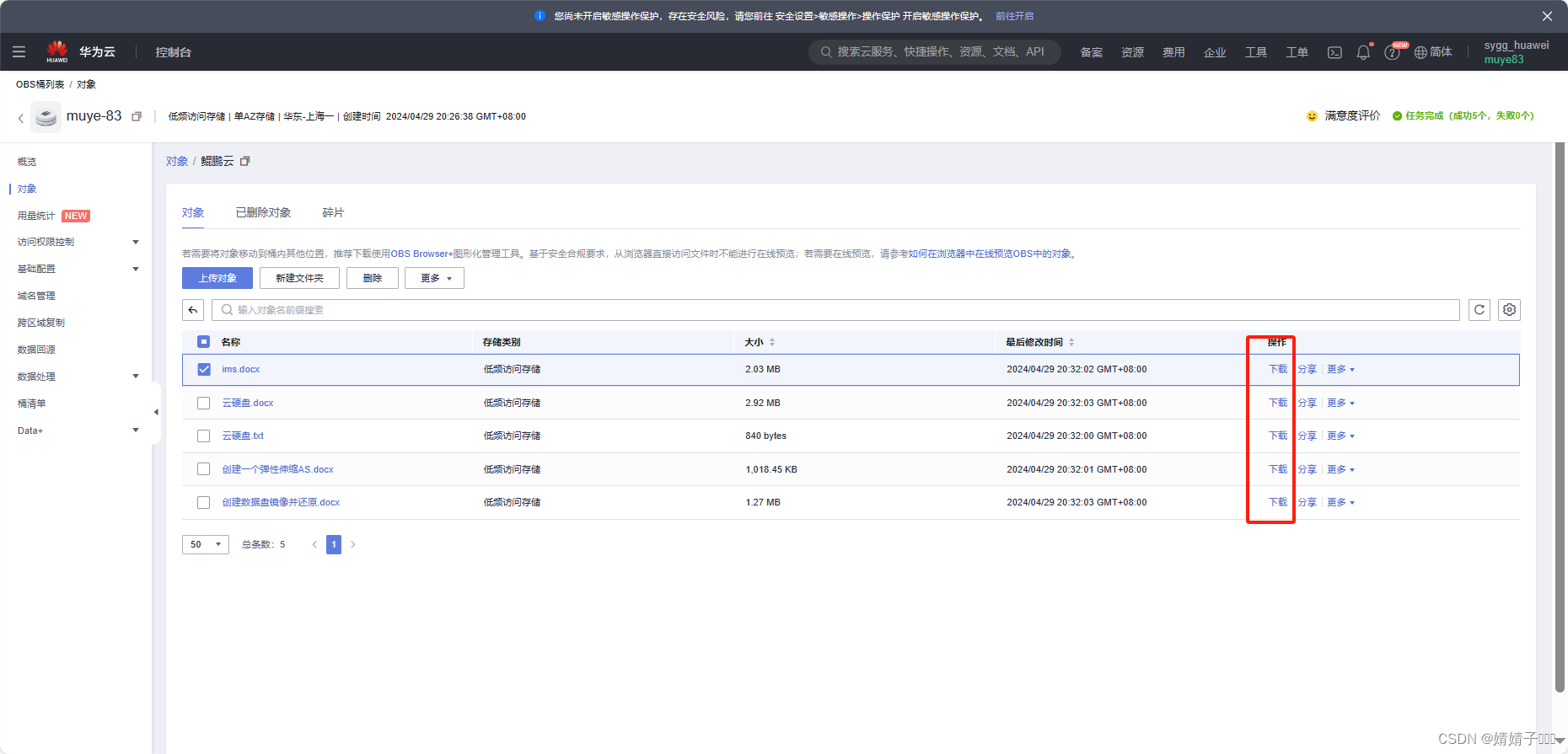Image resolution: width=1568 pixels, height=754 pixels.
Task: Download 云硬盘.txt via 下载 link
Action: [x=1278, y=436]
